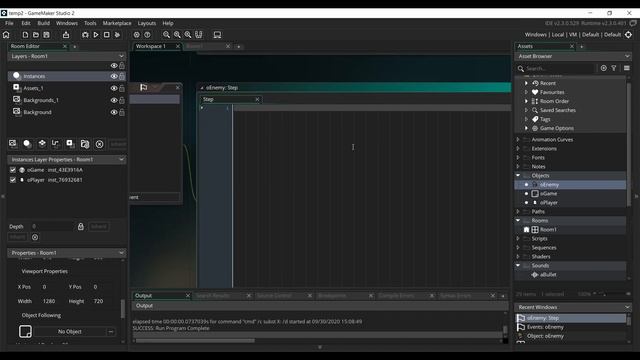Create a new layer folder icon
Viewport: 640px width, 360px height.
[x=85, y=143]
